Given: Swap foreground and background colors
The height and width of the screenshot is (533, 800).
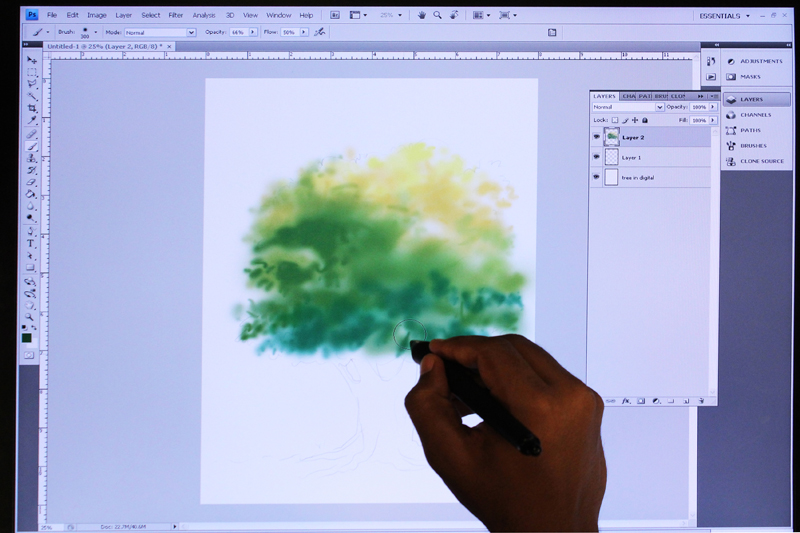Looking at the screenshot, I should pyautogui.click(x=34, y=328).
